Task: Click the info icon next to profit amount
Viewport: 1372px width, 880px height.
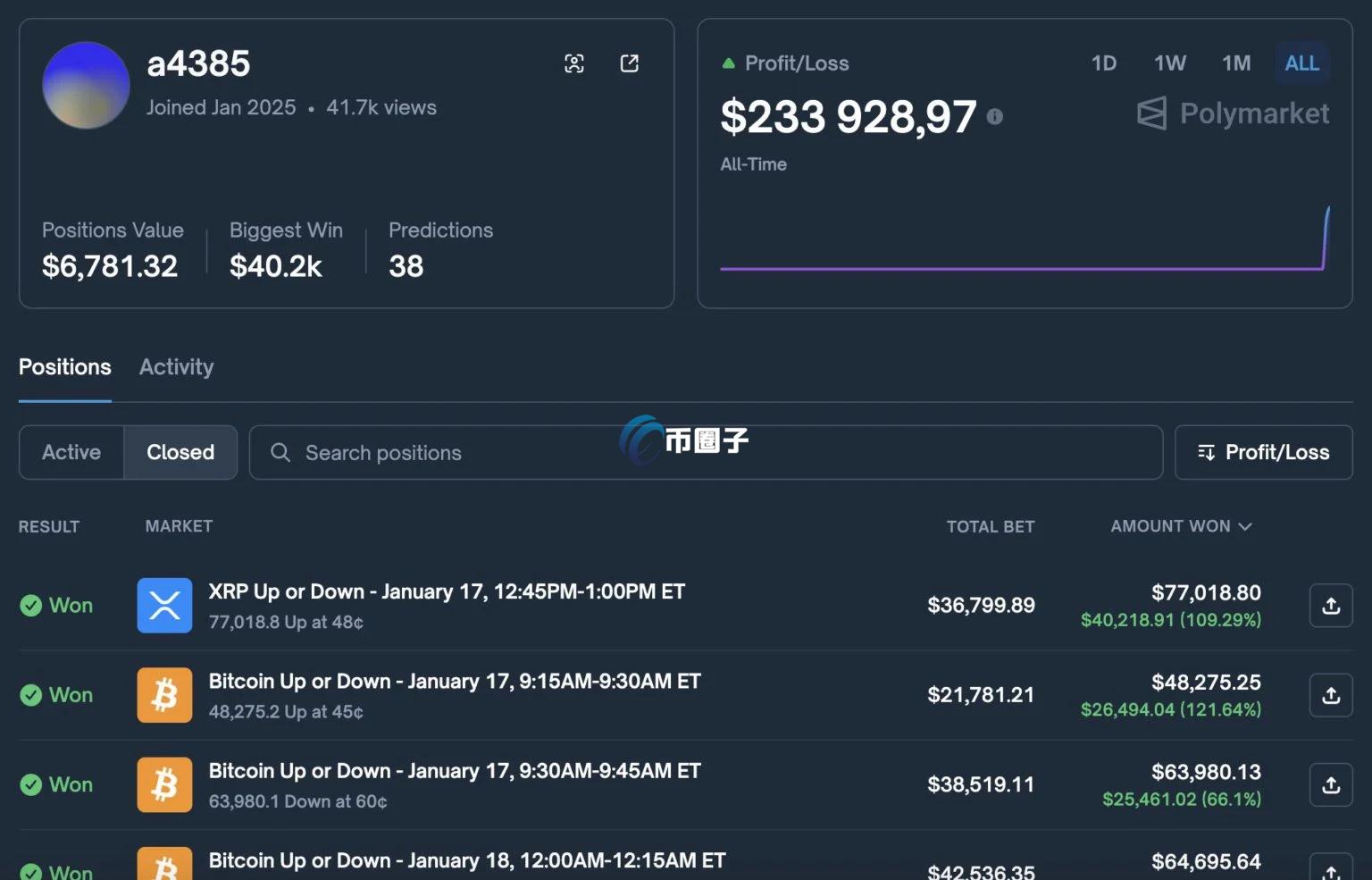Action: tap(994, 117)
